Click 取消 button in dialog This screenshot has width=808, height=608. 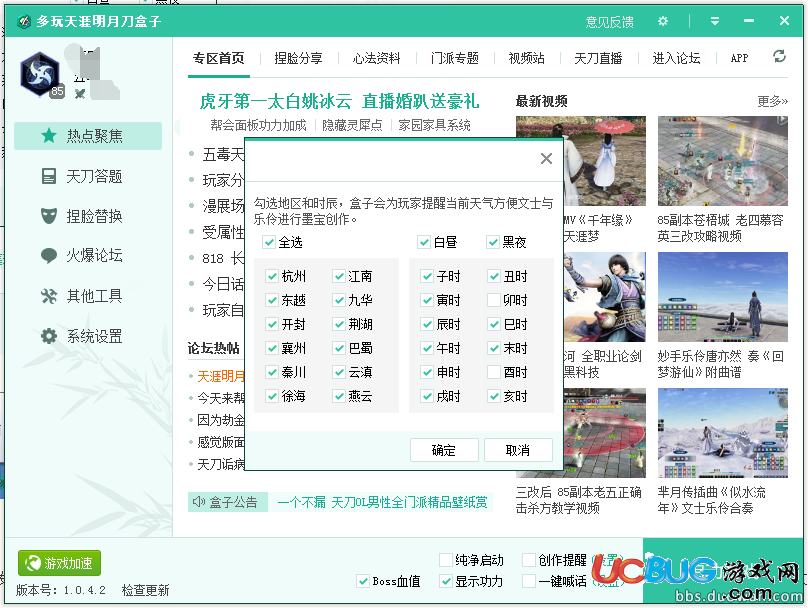(x=518, y=450)
